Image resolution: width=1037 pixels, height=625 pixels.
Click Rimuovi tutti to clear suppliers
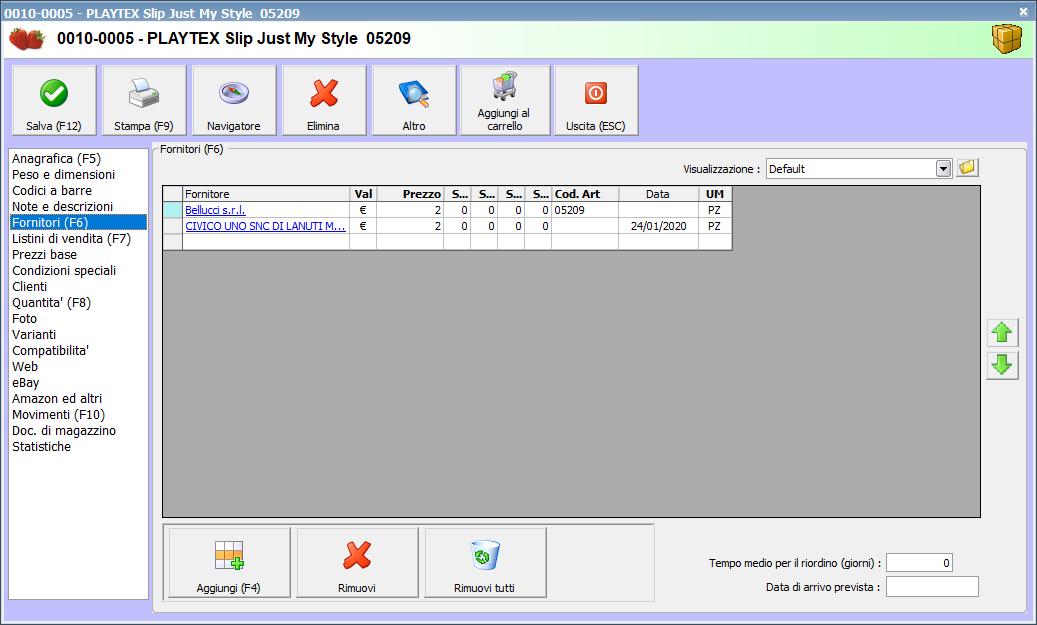click(485, 563)
